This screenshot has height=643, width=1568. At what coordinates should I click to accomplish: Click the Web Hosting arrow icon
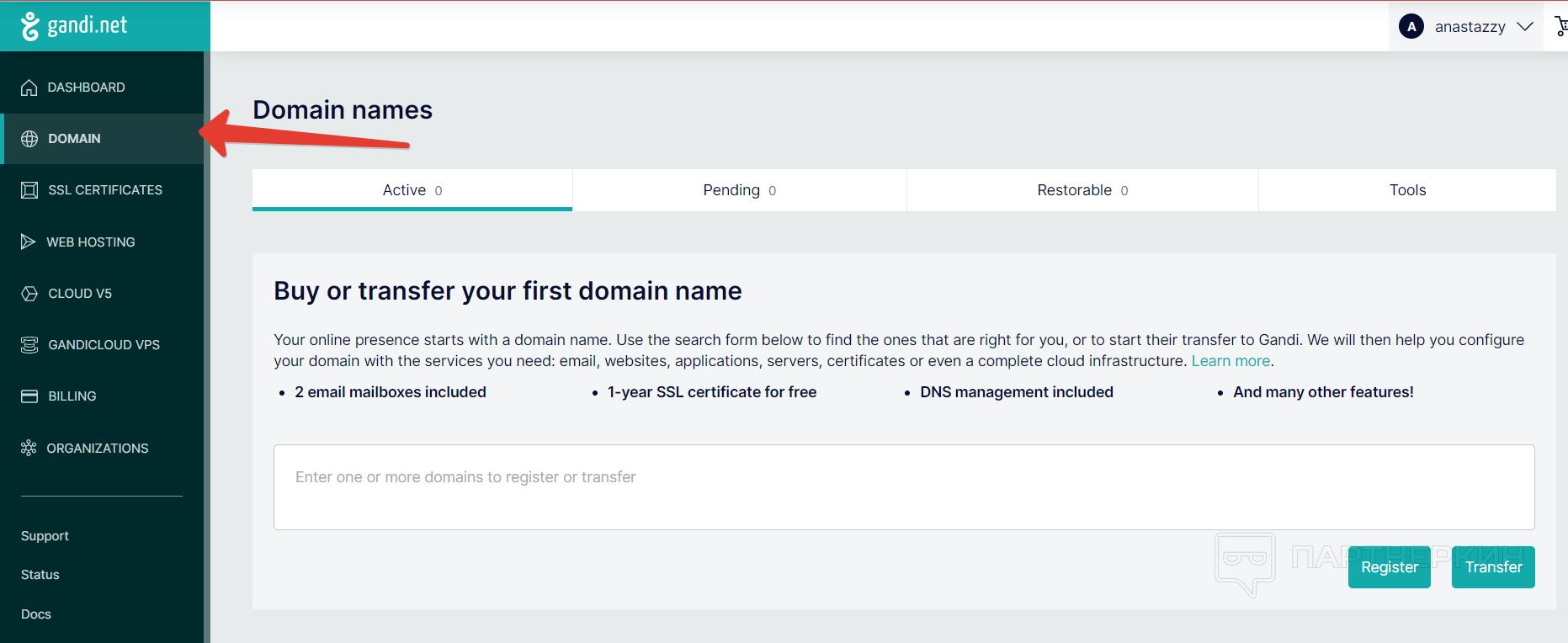pyautogui.click(x=28, y=242)
